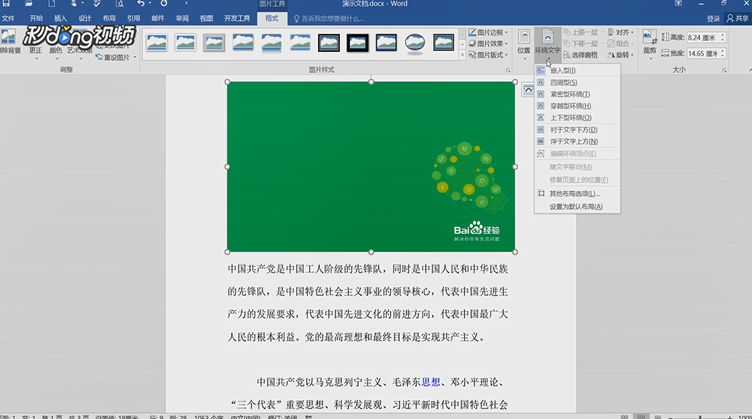The image size is (752, 419).
Task: Click the blue linked word 思想
Action: pyautogui.click(x=431, y=382)
